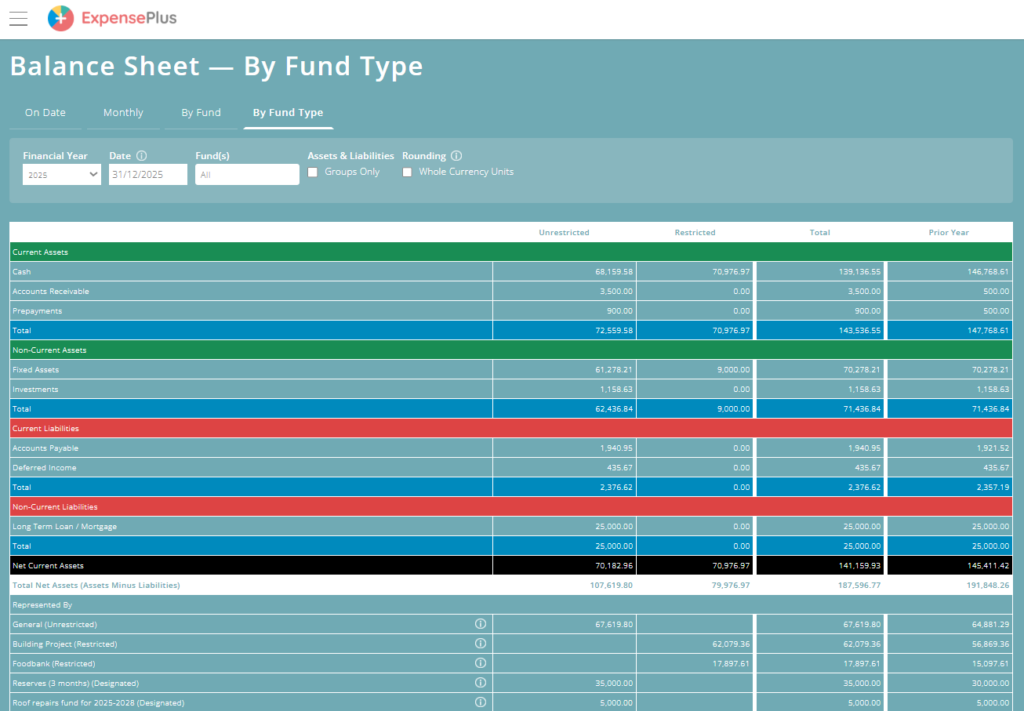Click the Date field showing 31/12/2025
The image size is (1024, 711).
coord(148,174)
